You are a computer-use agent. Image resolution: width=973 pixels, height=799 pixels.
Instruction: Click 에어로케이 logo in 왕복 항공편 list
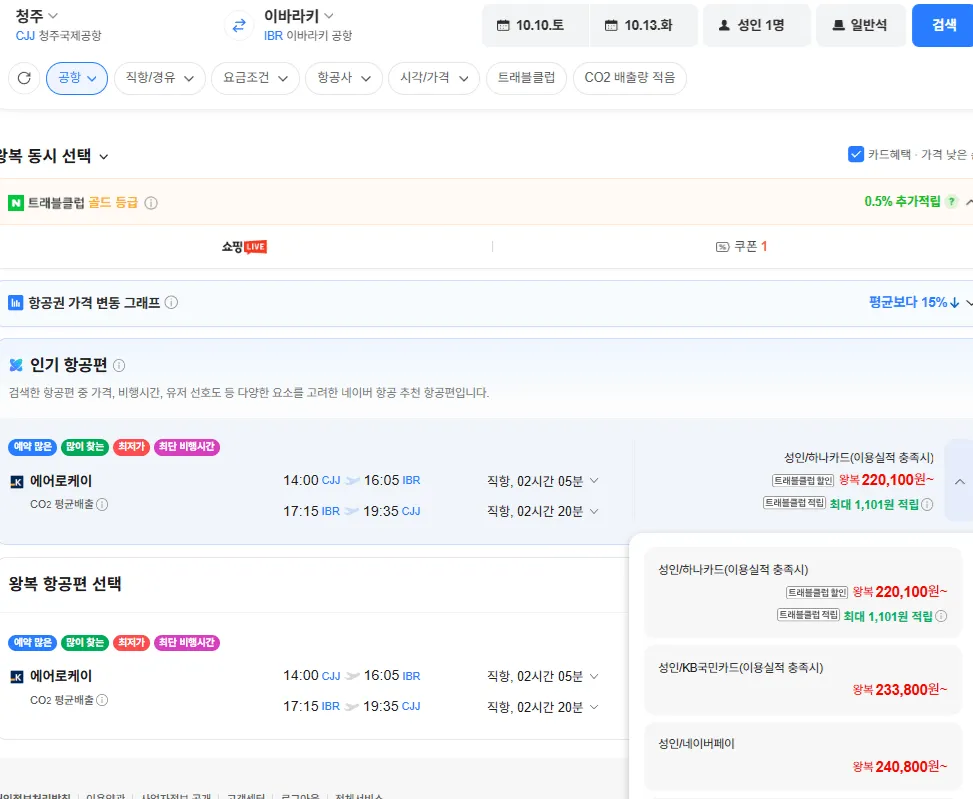click(x=17, y=677)
